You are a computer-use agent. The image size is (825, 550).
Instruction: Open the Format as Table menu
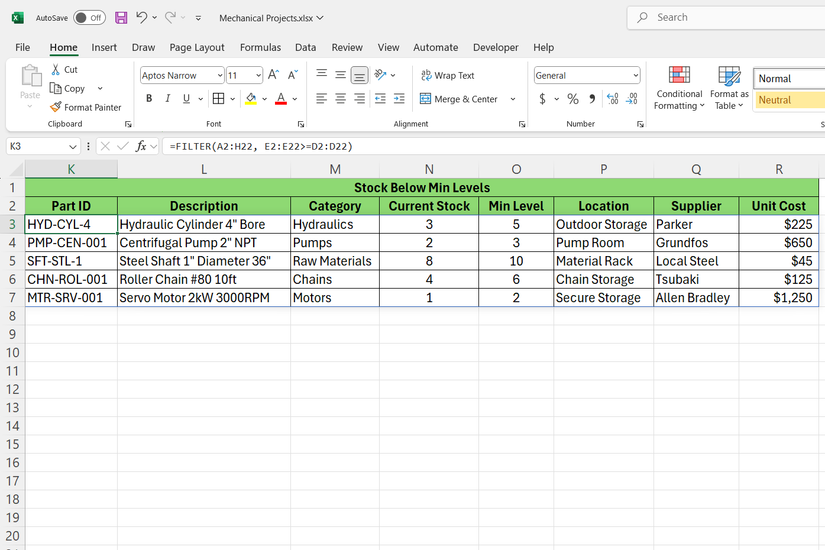(x=729, y=87)
